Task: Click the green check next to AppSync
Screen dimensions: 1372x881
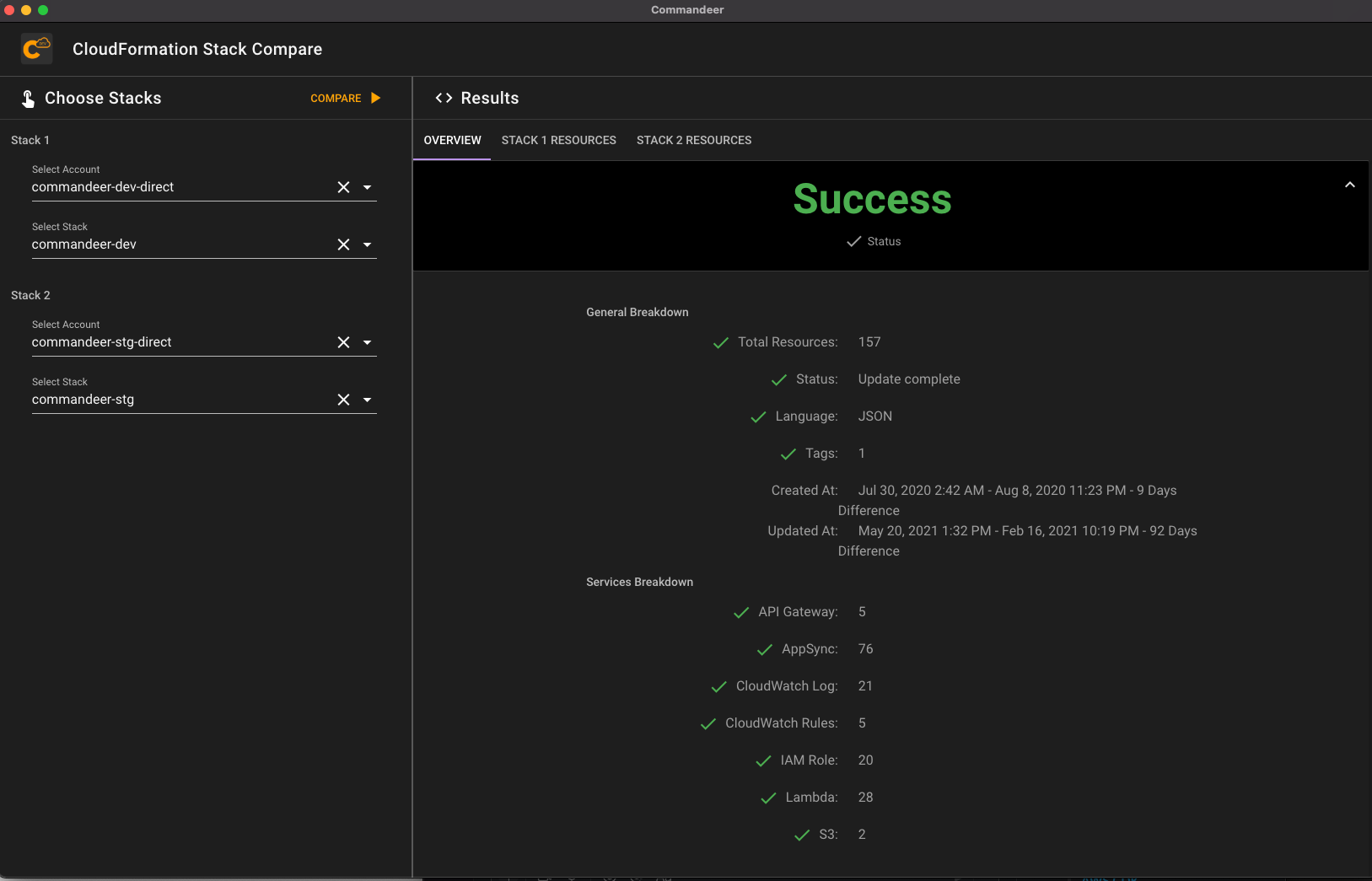Action: point(765,649)
